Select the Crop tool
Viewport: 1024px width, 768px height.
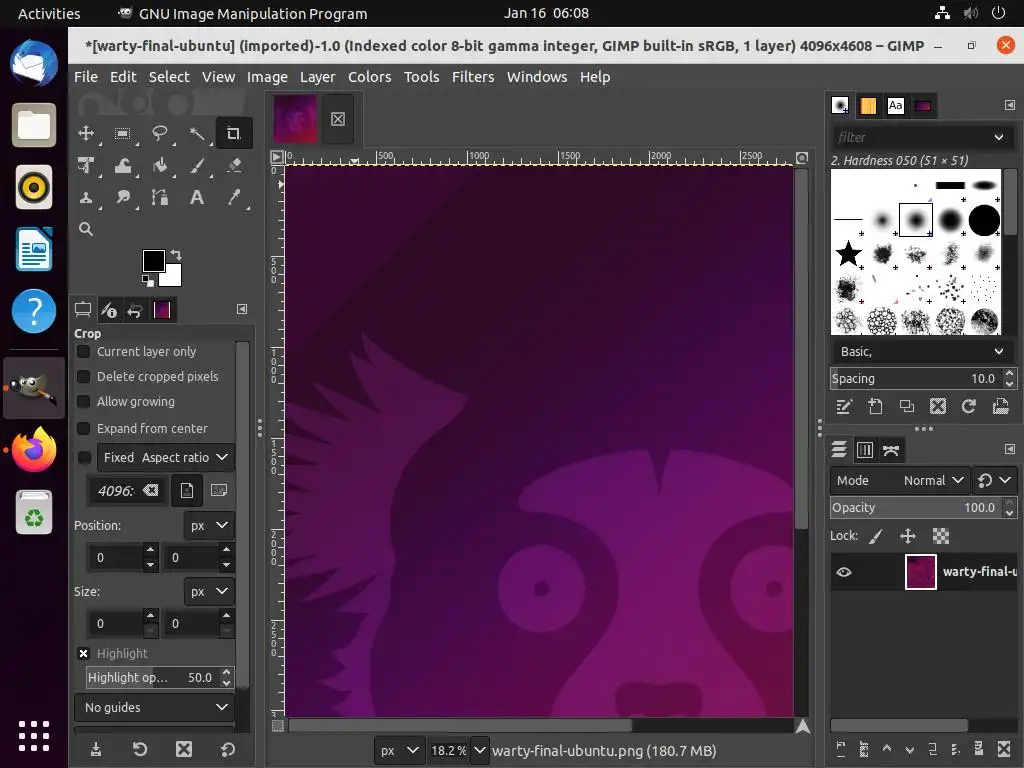pos(234,134)
